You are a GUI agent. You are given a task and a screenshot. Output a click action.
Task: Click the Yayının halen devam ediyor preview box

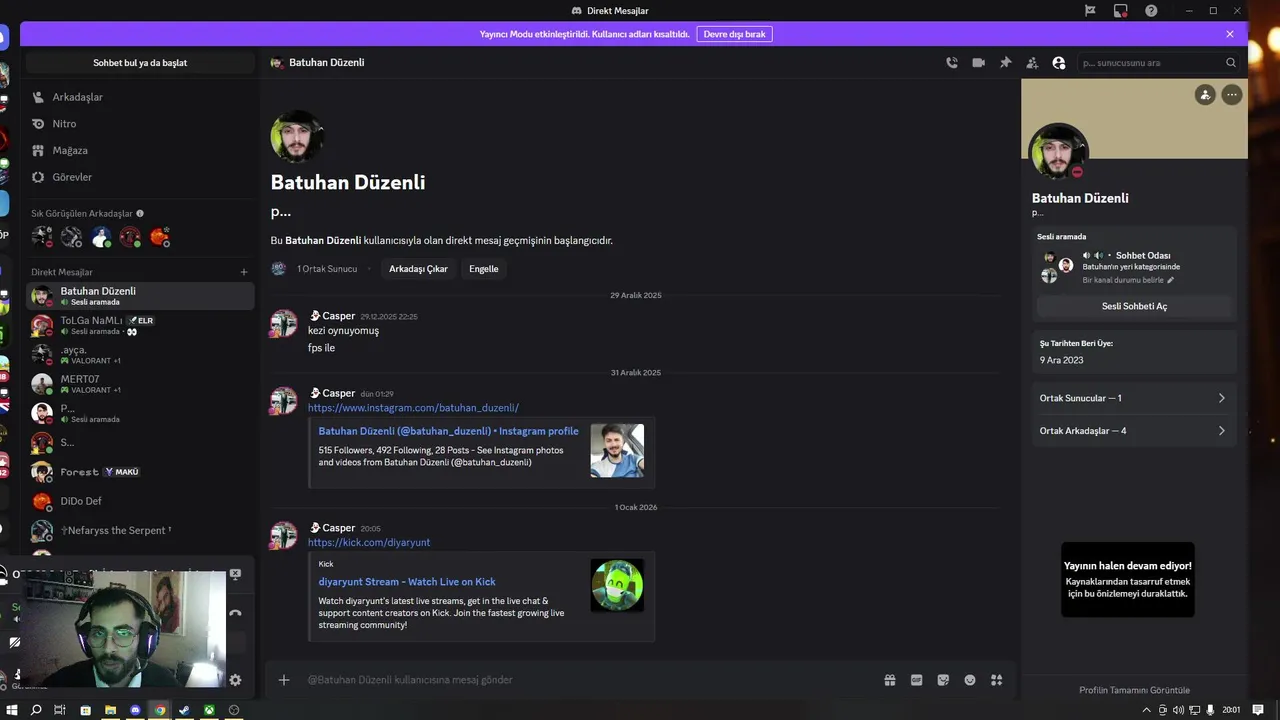pyautogui.click(x=1128, y=579)
